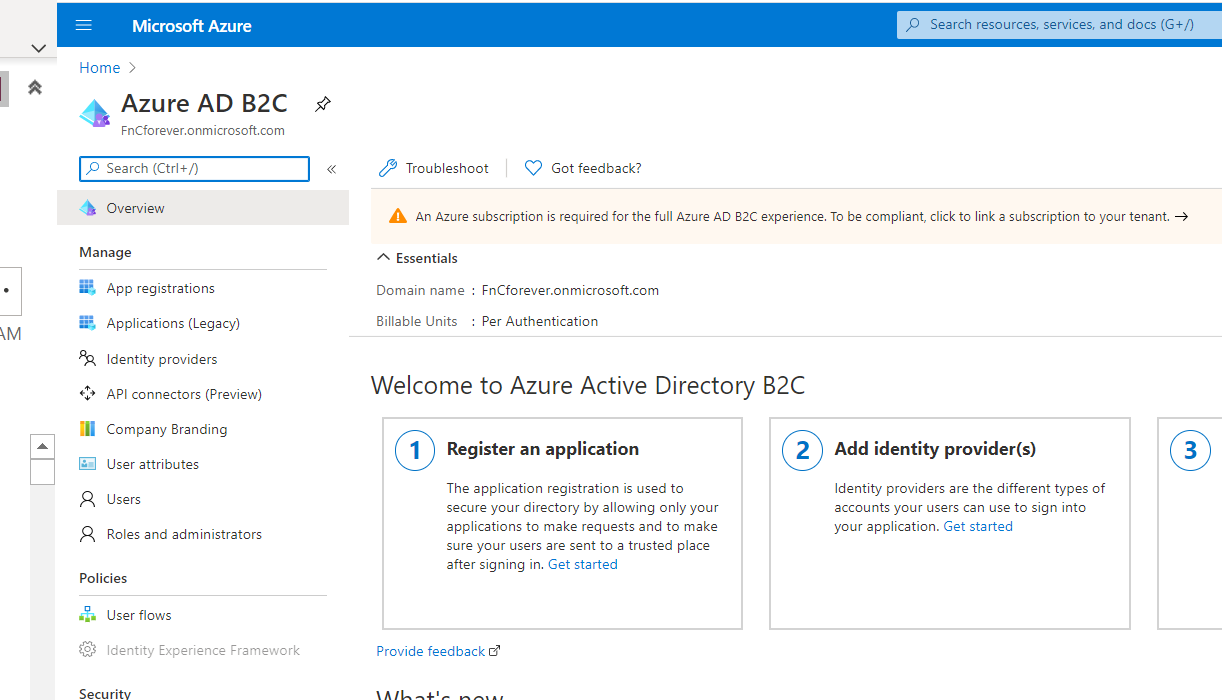This screenshot has width=1222, height=700.
Task: Click Per Authentication billable units value
Action: pyautogui.click(x=540, y=321)
